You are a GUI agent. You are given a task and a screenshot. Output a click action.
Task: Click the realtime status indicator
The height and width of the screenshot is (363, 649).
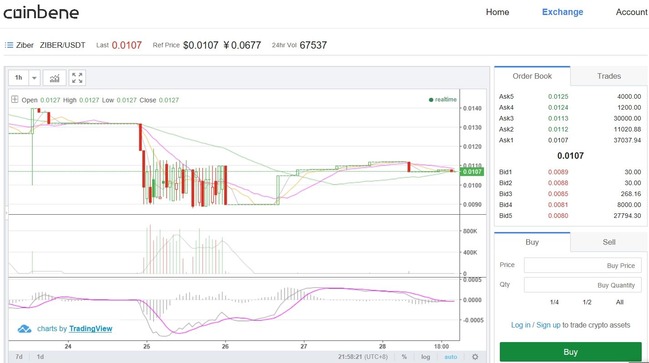(x=443, y=100)
